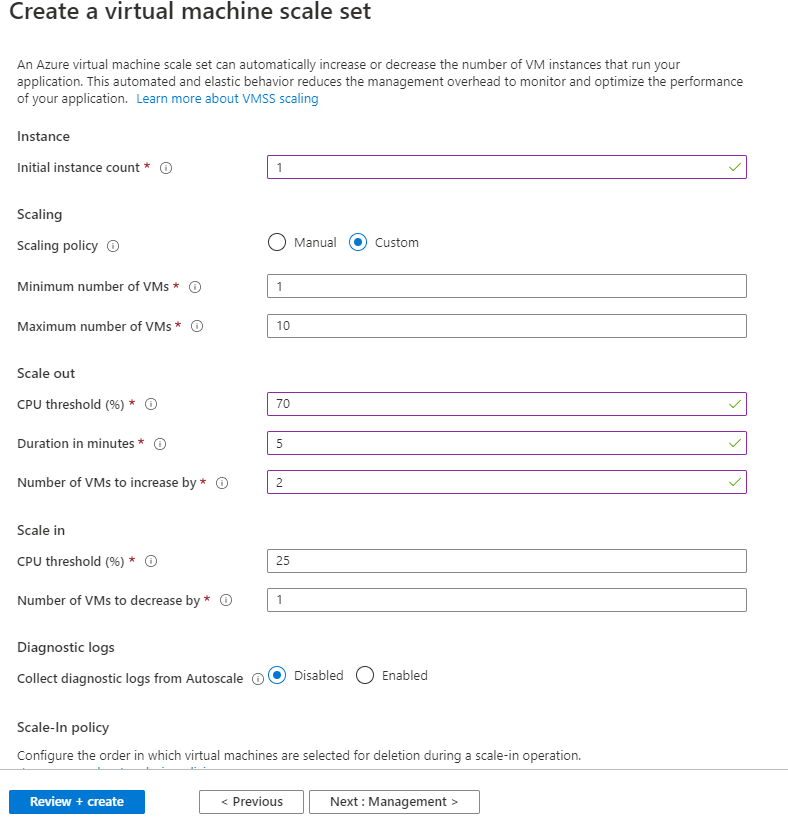Image resolution: width=788 pixels, height=821 pixels.
Task: Select the Custom scaling policy option
Action: coord(359,243)
